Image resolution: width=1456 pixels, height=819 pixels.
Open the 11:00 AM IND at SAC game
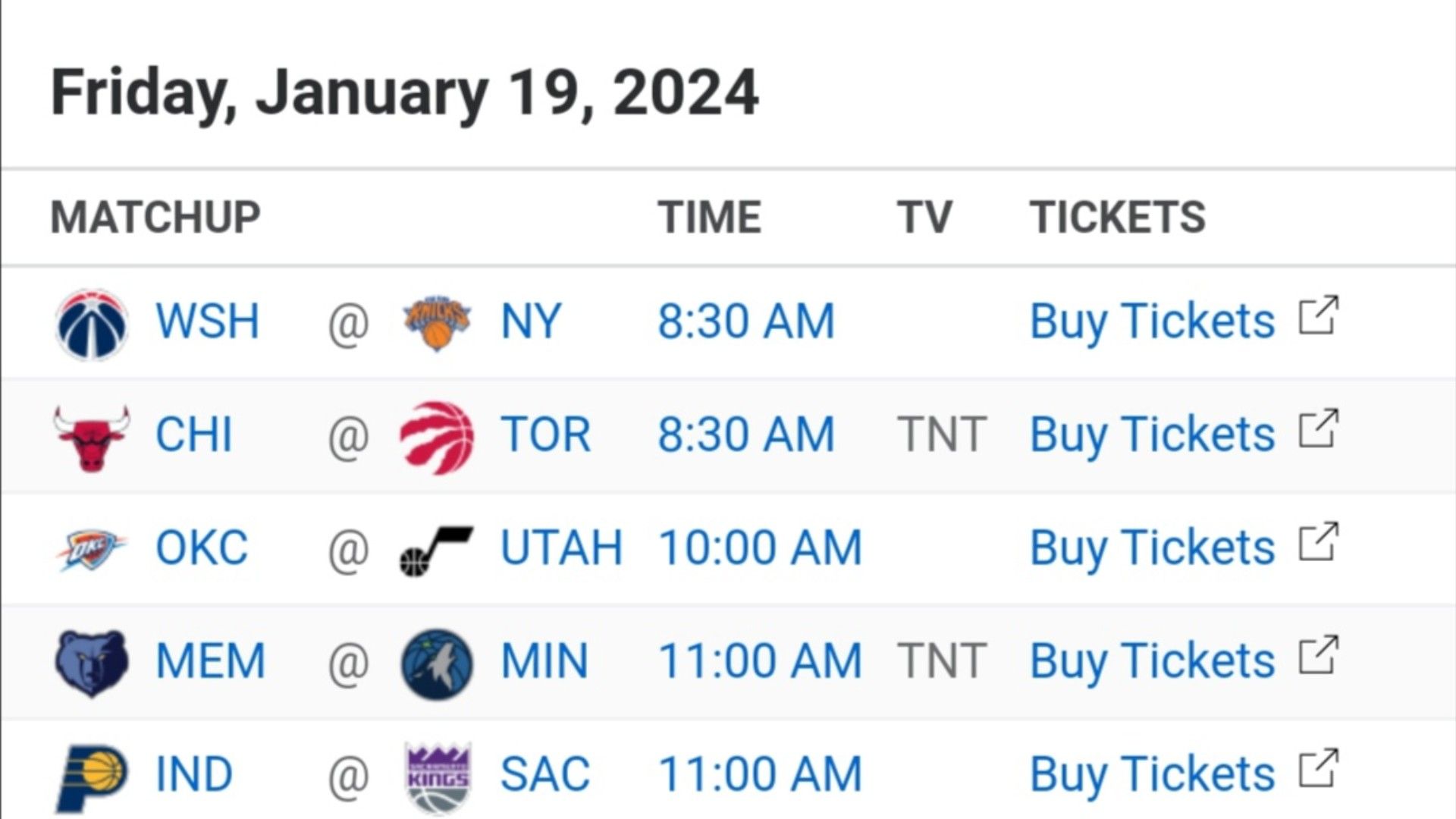point(760,774)
